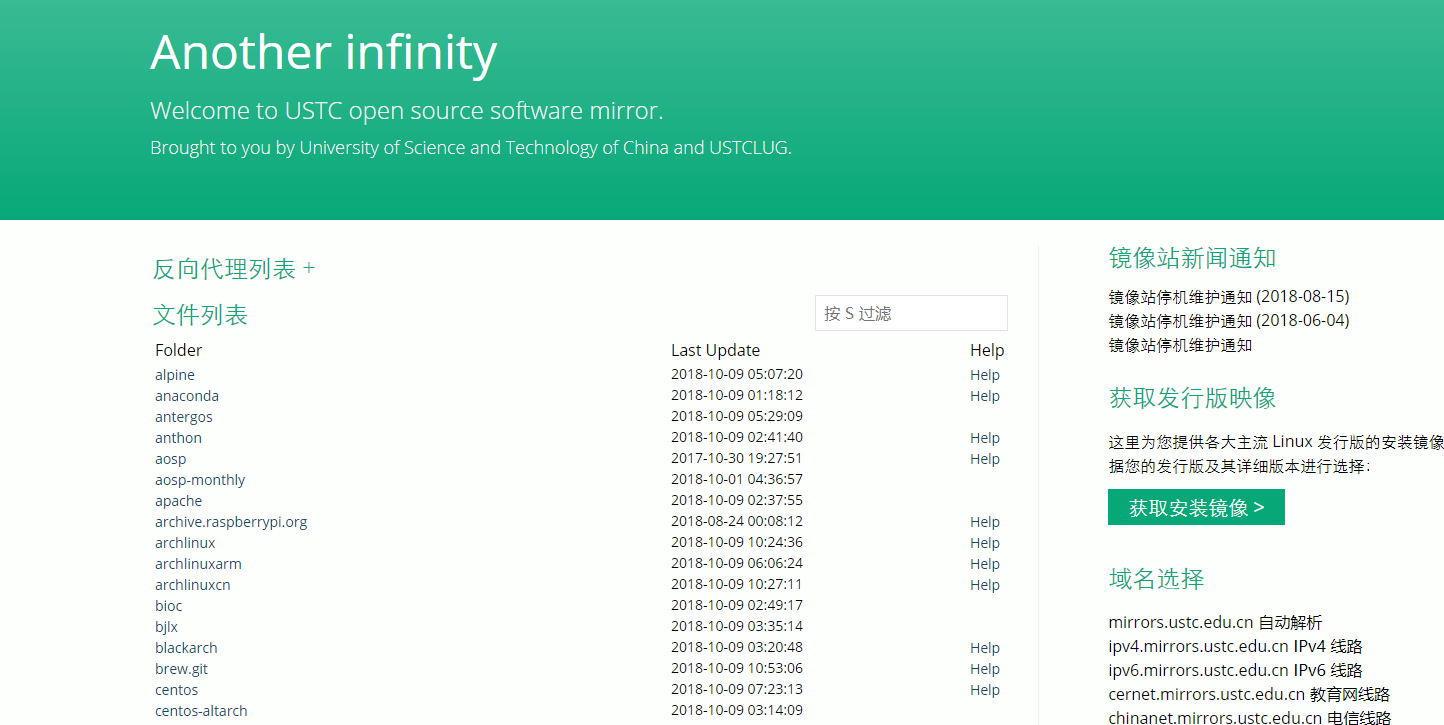This screenshot has height=725, width=1444.
Task: Click the 按 S 过滤 filter field
Action: tap(911, 313)
